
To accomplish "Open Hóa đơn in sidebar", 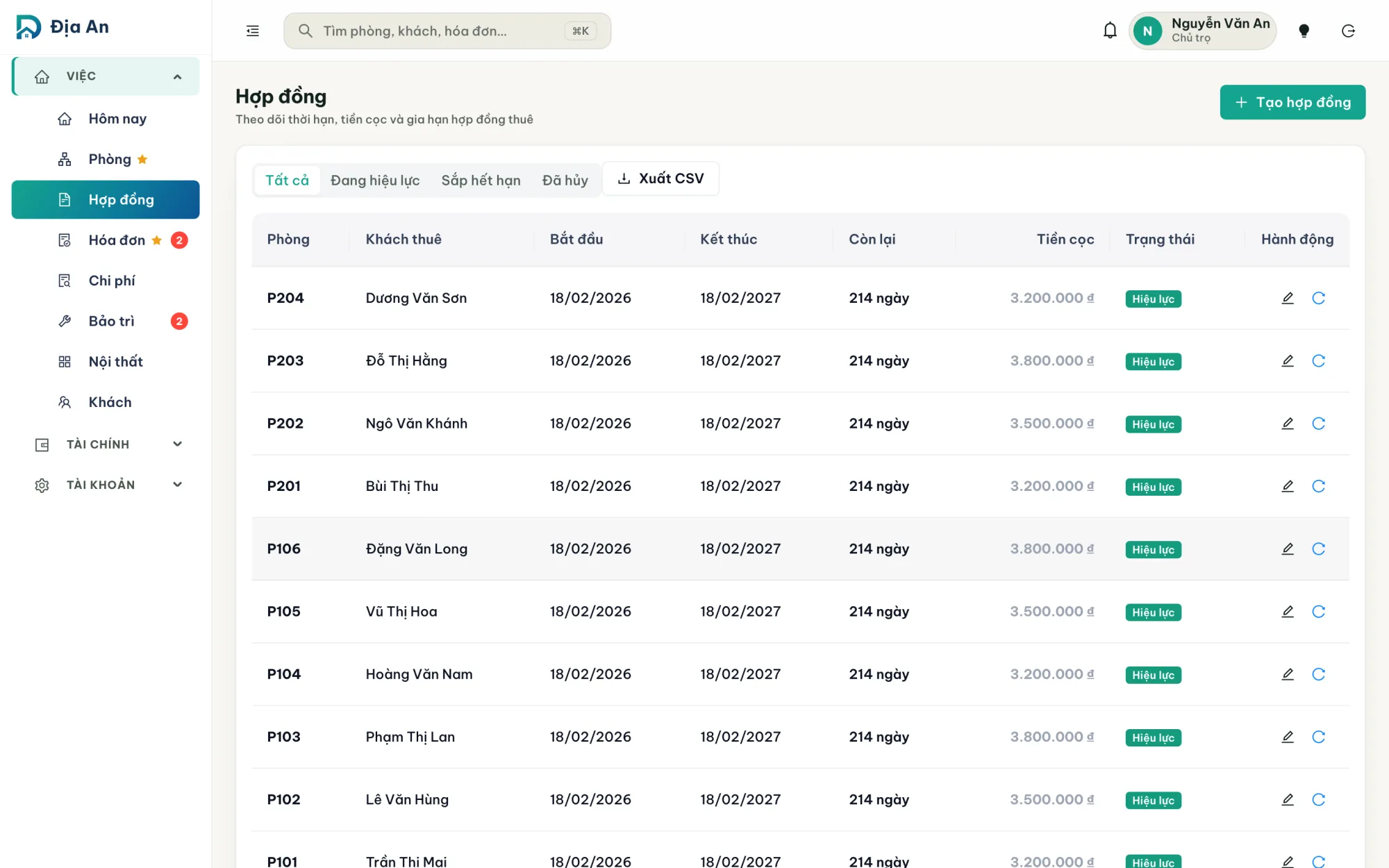I will [106, 240].
